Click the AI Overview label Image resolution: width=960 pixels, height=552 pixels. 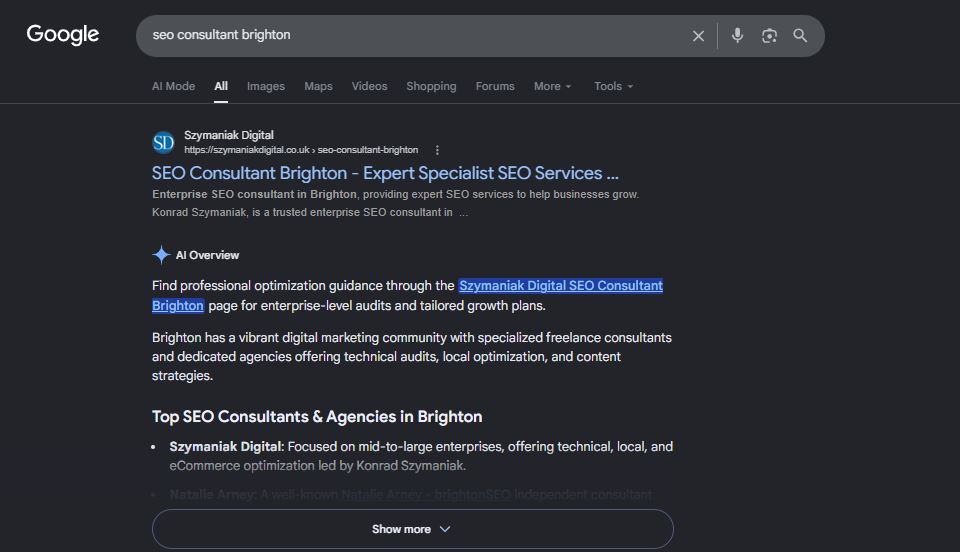point(208,255)
